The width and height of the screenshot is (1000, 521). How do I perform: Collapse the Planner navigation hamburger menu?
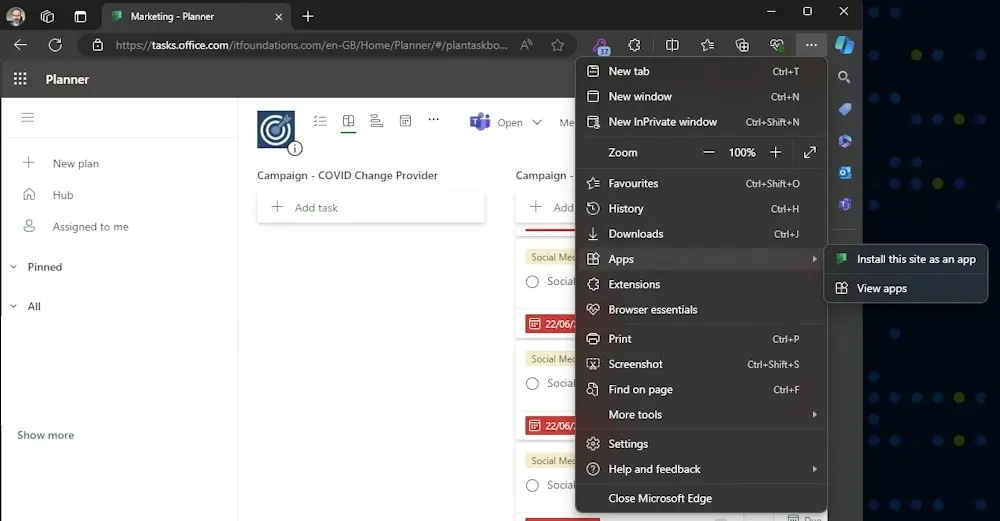click(x=28, y=117)
